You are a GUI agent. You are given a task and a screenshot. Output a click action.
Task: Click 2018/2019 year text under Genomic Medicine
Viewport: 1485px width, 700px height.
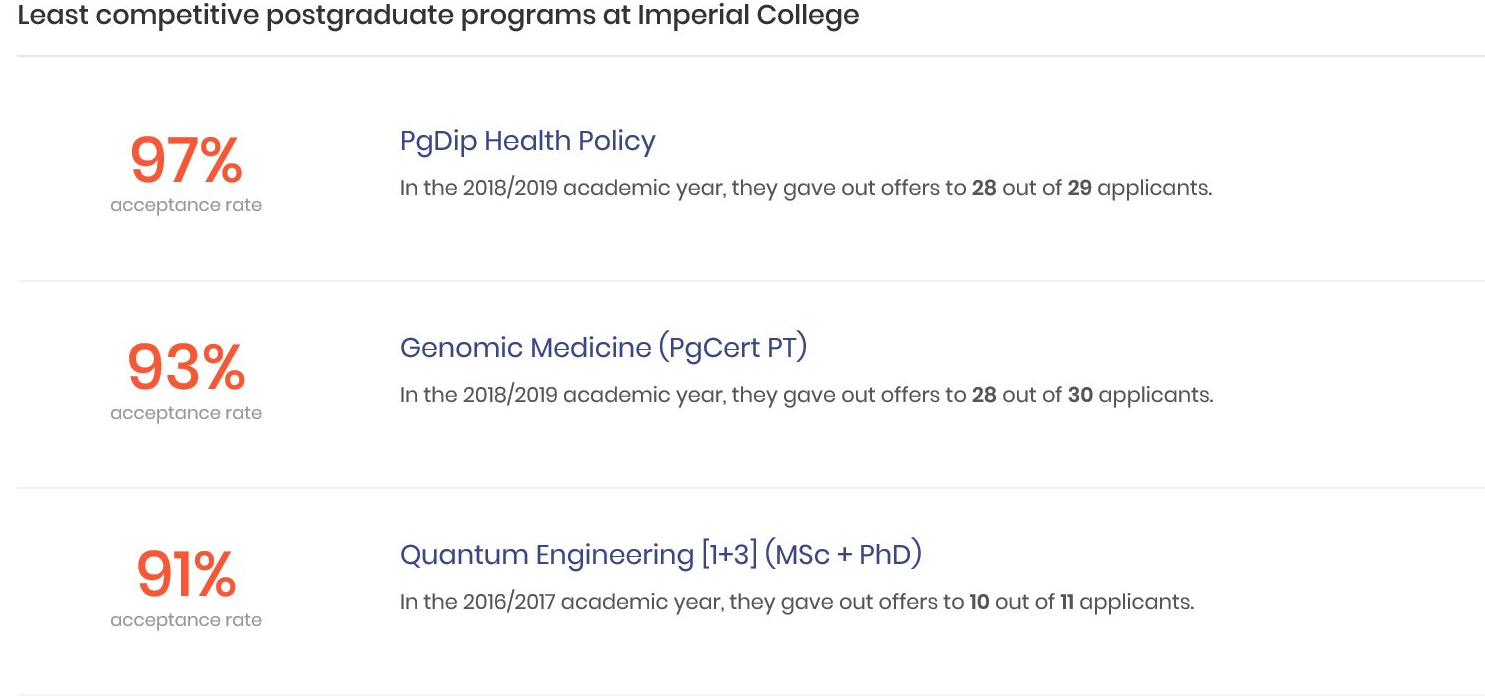(x=510, y=395)
